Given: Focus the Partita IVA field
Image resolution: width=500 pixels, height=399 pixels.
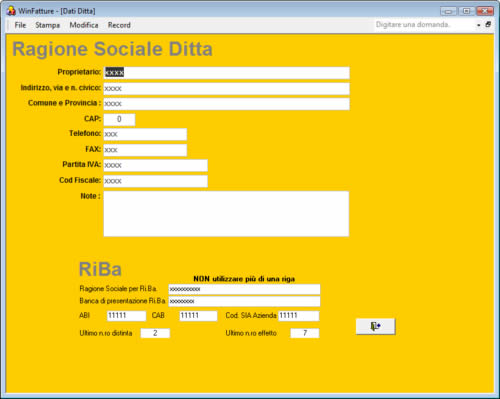Looking at the screenshot, I should tap(155, 165).
